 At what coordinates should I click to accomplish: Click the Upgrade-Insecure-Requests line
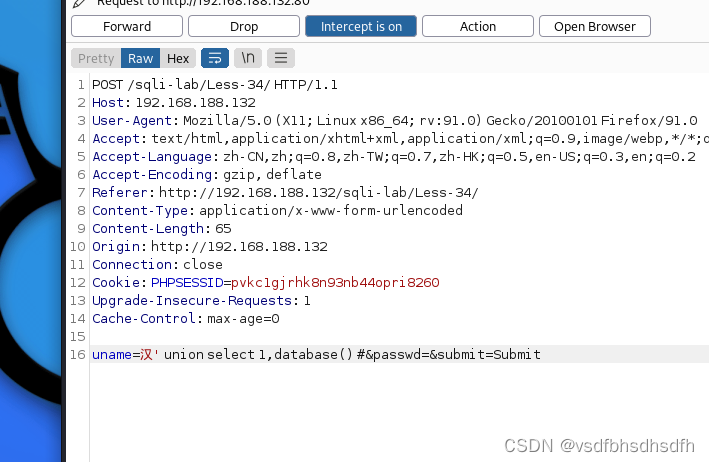coord(201,301)
